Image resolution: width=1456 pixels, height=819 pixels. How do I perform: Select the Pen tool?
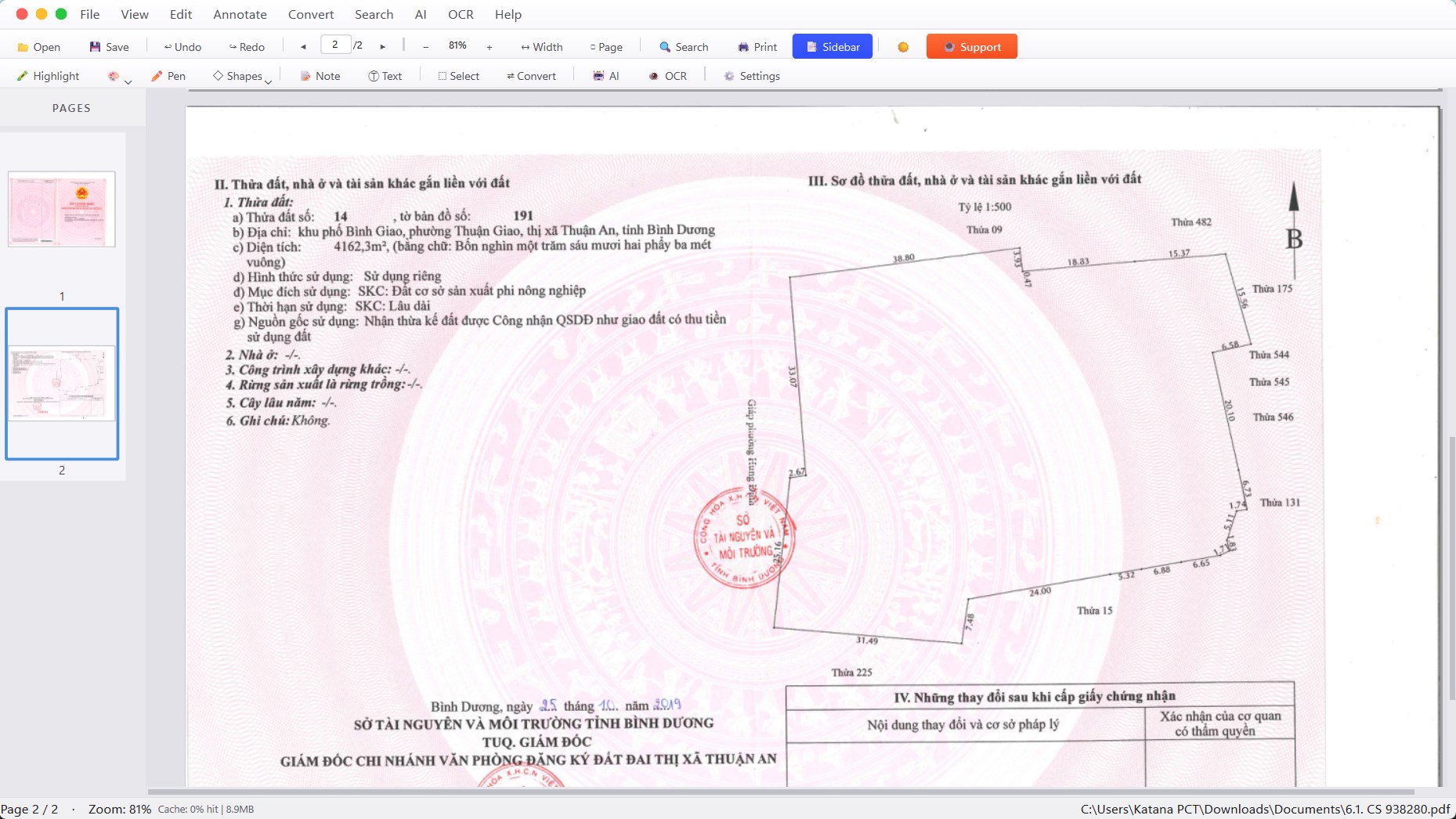click(x=168, y=76)
